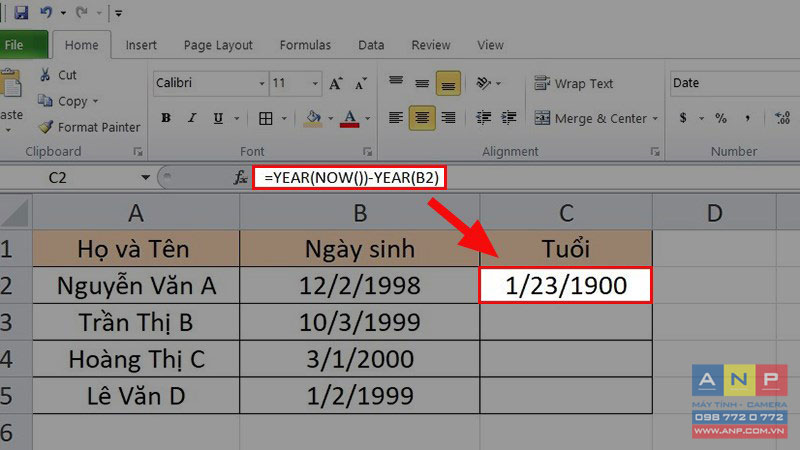Open the Insert ribbon tab

[141, 45]
